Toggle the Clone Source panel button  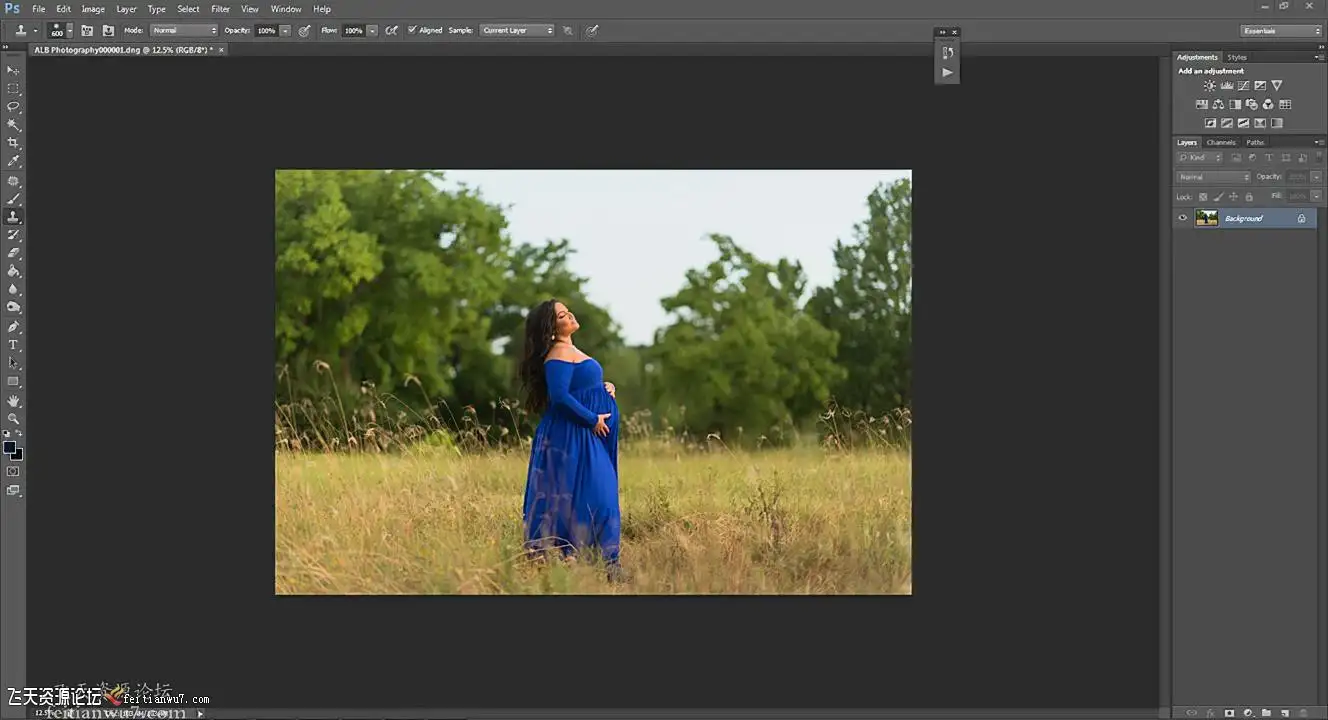[x=108, y=31]
